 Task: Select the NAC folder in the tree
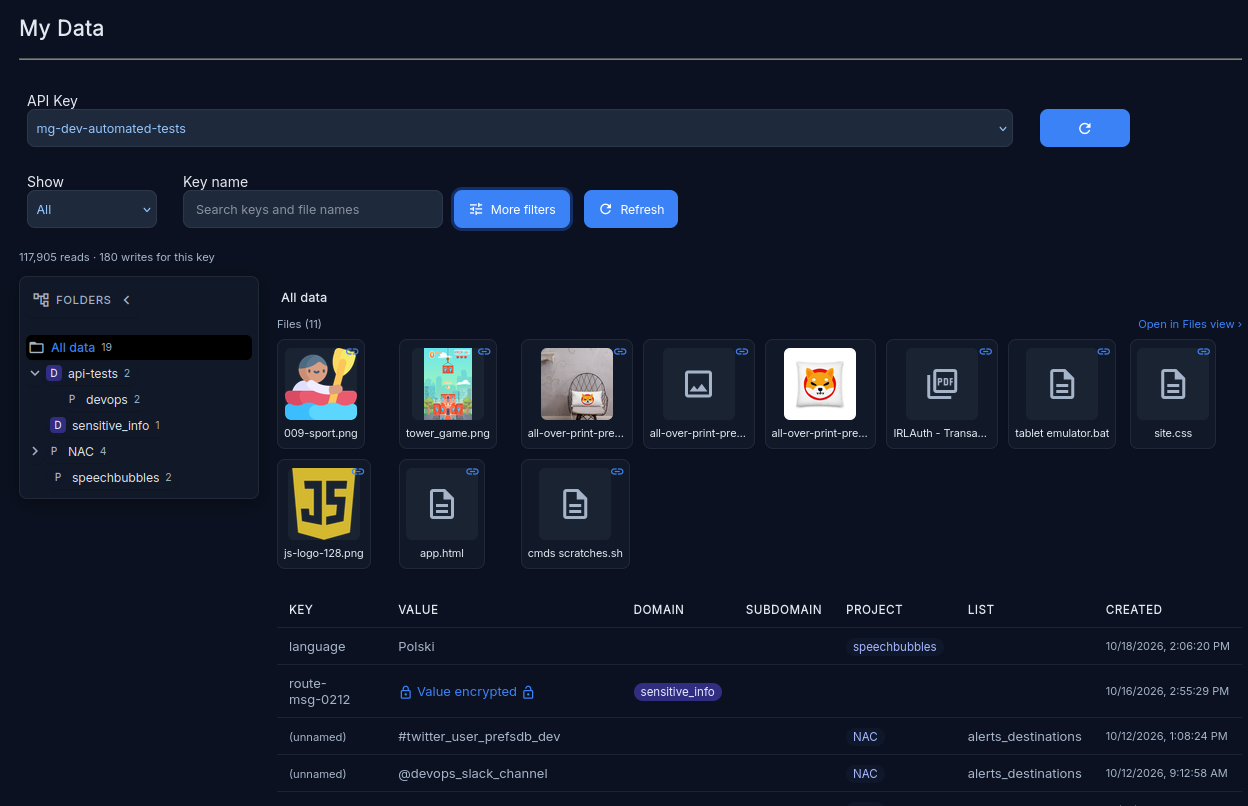[81, 452]
